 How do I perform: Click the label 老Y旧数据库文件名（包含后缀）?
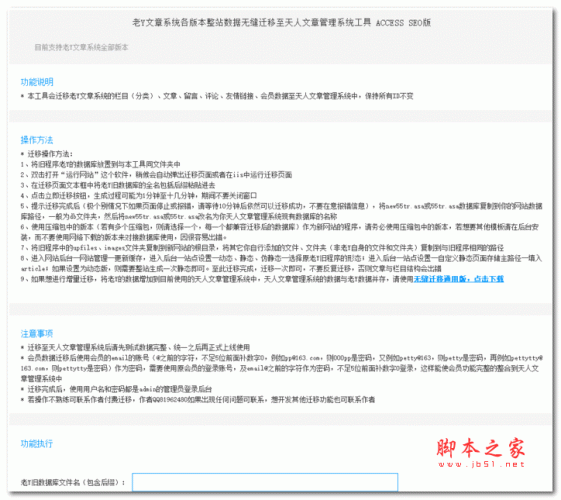coord(73,482)
